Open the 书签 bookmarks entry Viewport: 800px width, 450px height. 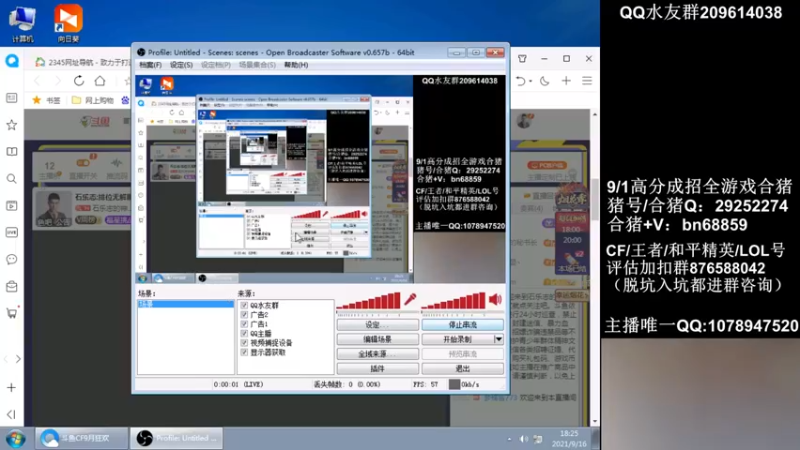click(x=46, y=100)
